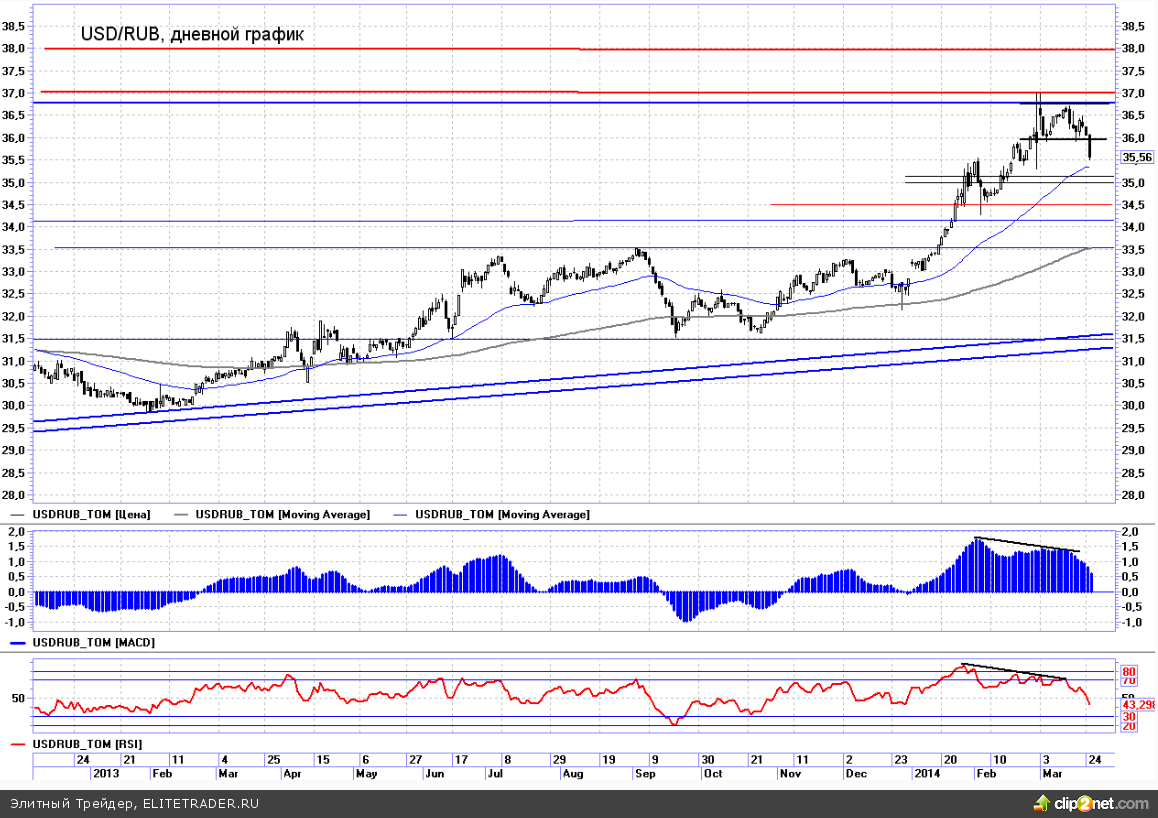Image resolution: width=1158 pixels, height=818 pixels.
Task: Click the USDRUB_TOM [MACD] legend label
Action: click(x=94, y=642)
